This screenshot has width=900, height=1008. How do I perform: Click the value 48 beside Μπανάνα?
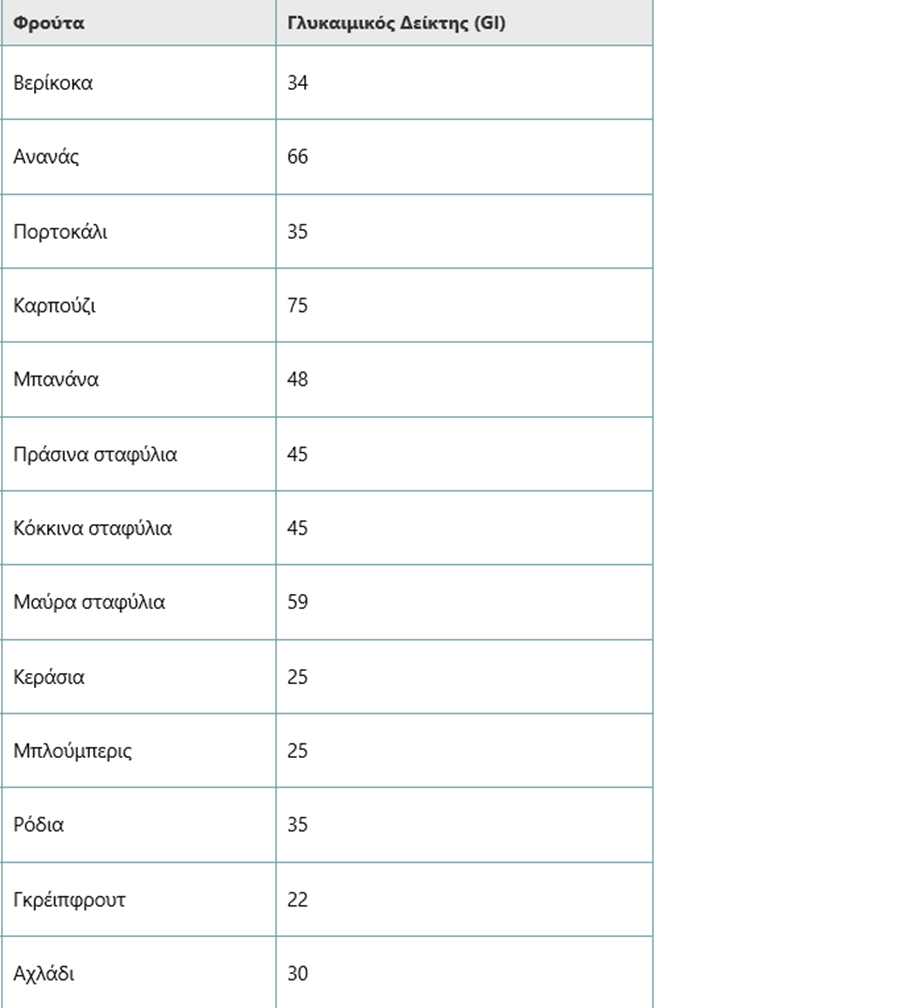(298, 379)
